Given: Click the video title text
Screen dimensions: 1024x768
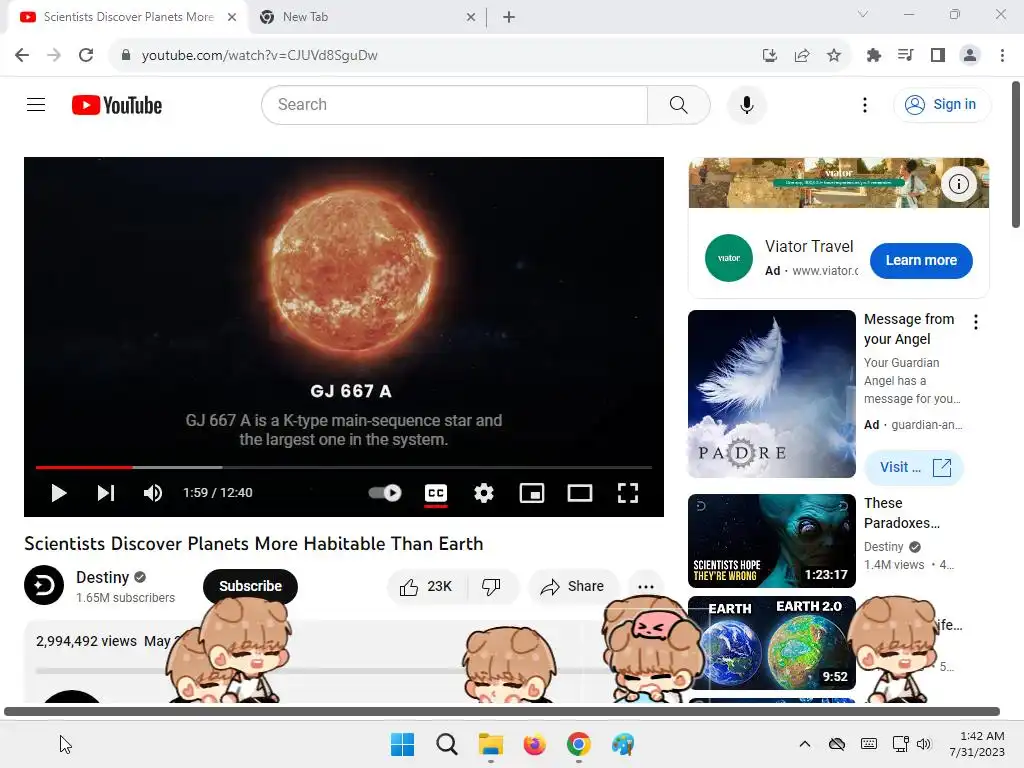Looking at the screenshot, I should pyautogui.click(x=253, y=543).
